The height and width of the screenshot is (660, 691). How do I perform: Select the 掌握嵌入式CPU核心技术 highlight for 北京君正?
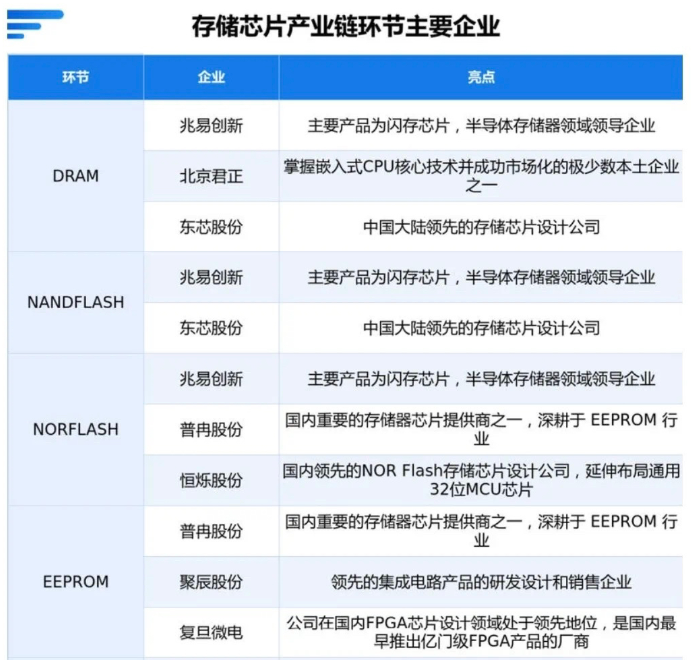[x=481, y=176]
